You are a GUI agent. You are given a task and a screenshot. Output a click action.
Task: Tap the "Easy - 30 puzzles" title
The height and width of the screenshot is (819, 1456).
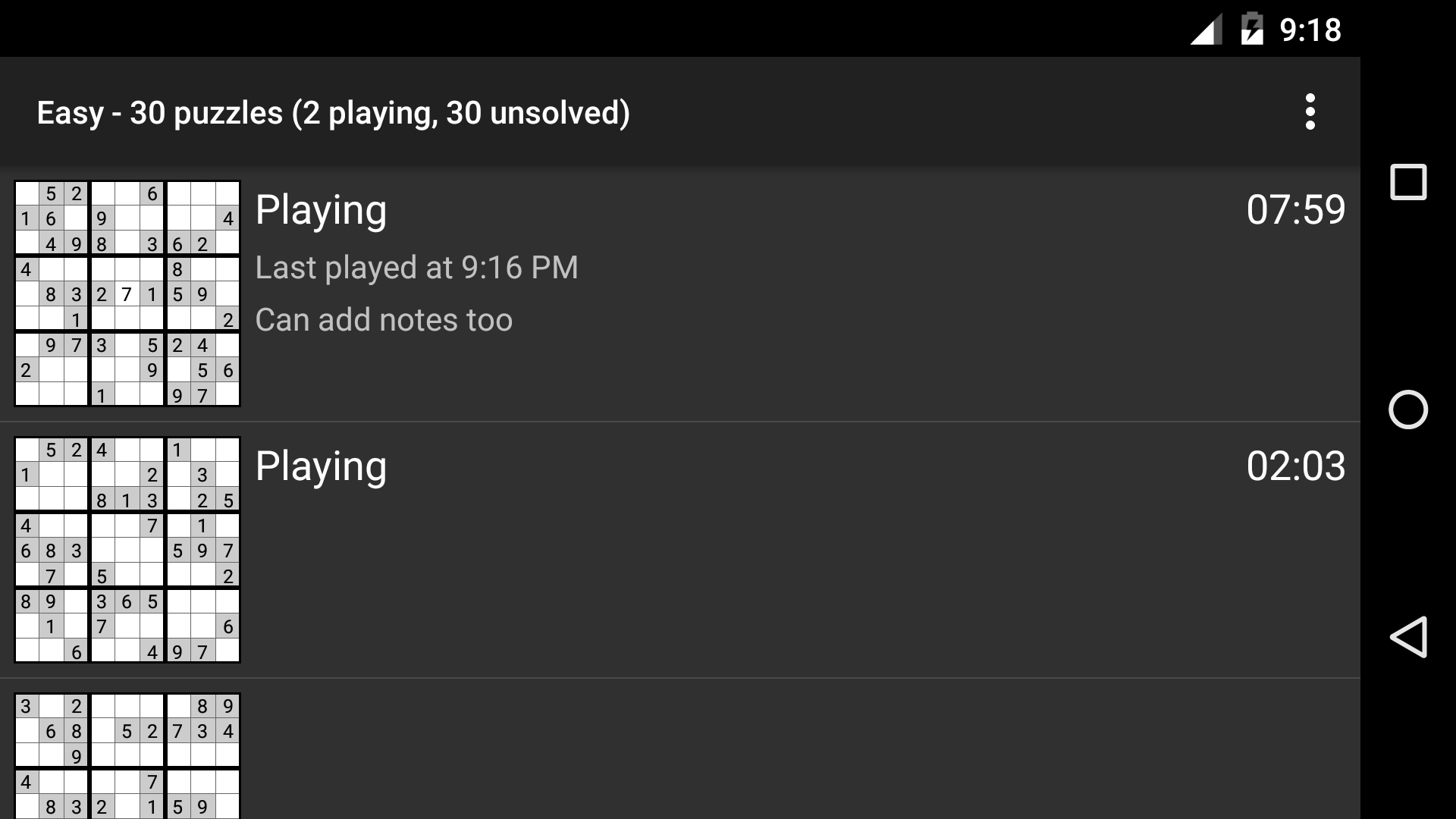pyautogui.click(x=333, y=113)
